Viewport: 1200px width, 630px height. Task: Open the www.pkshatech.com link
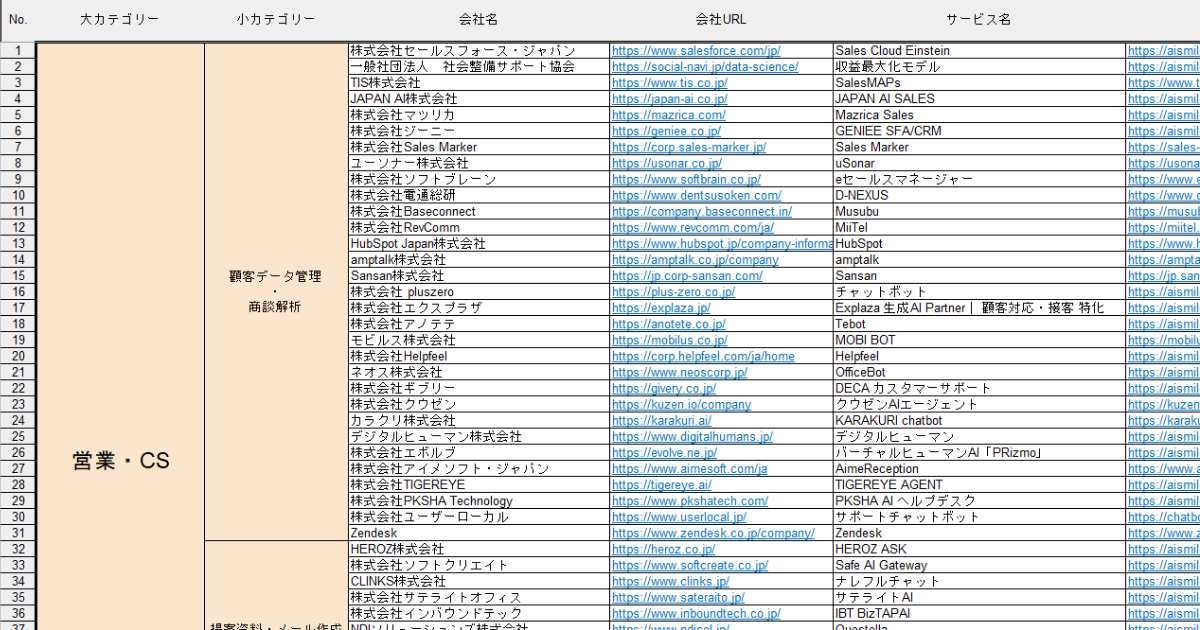pos(690,501)
